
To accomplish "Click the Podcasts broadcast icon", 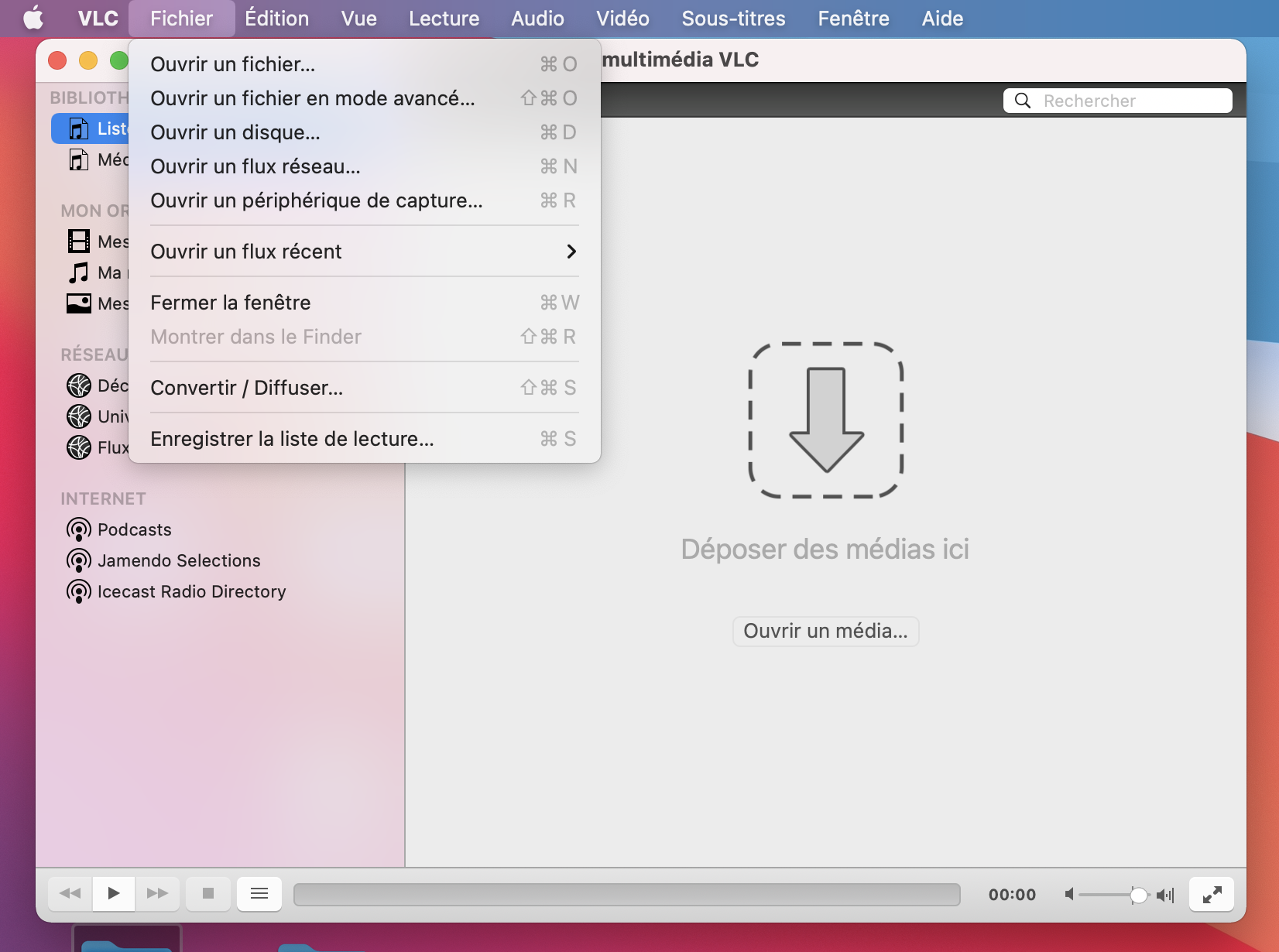I will coord(78,529).
